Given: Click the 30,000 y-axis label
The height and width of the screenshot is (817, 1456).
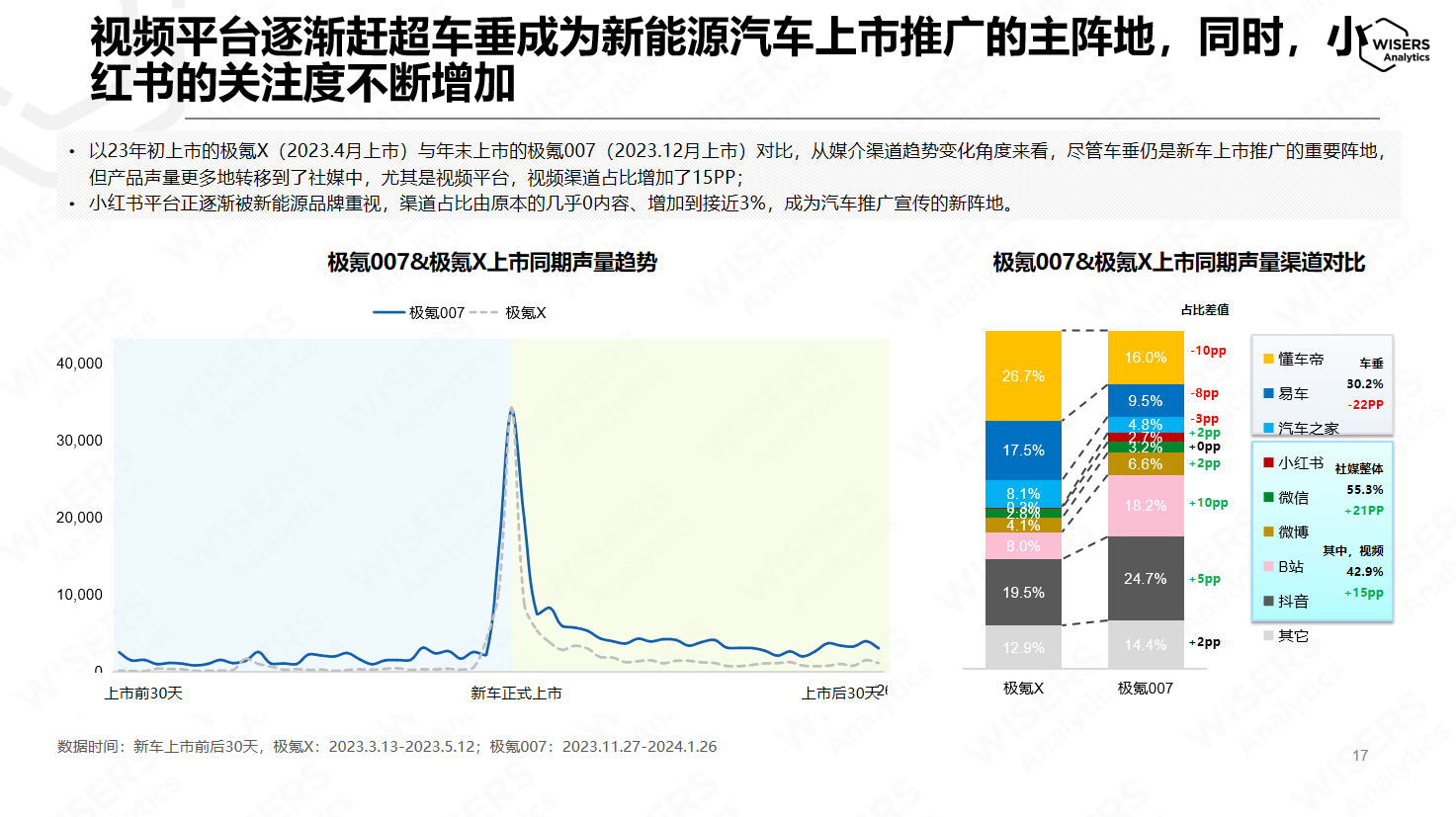Looking at the screenshot, I should [79, 441].
